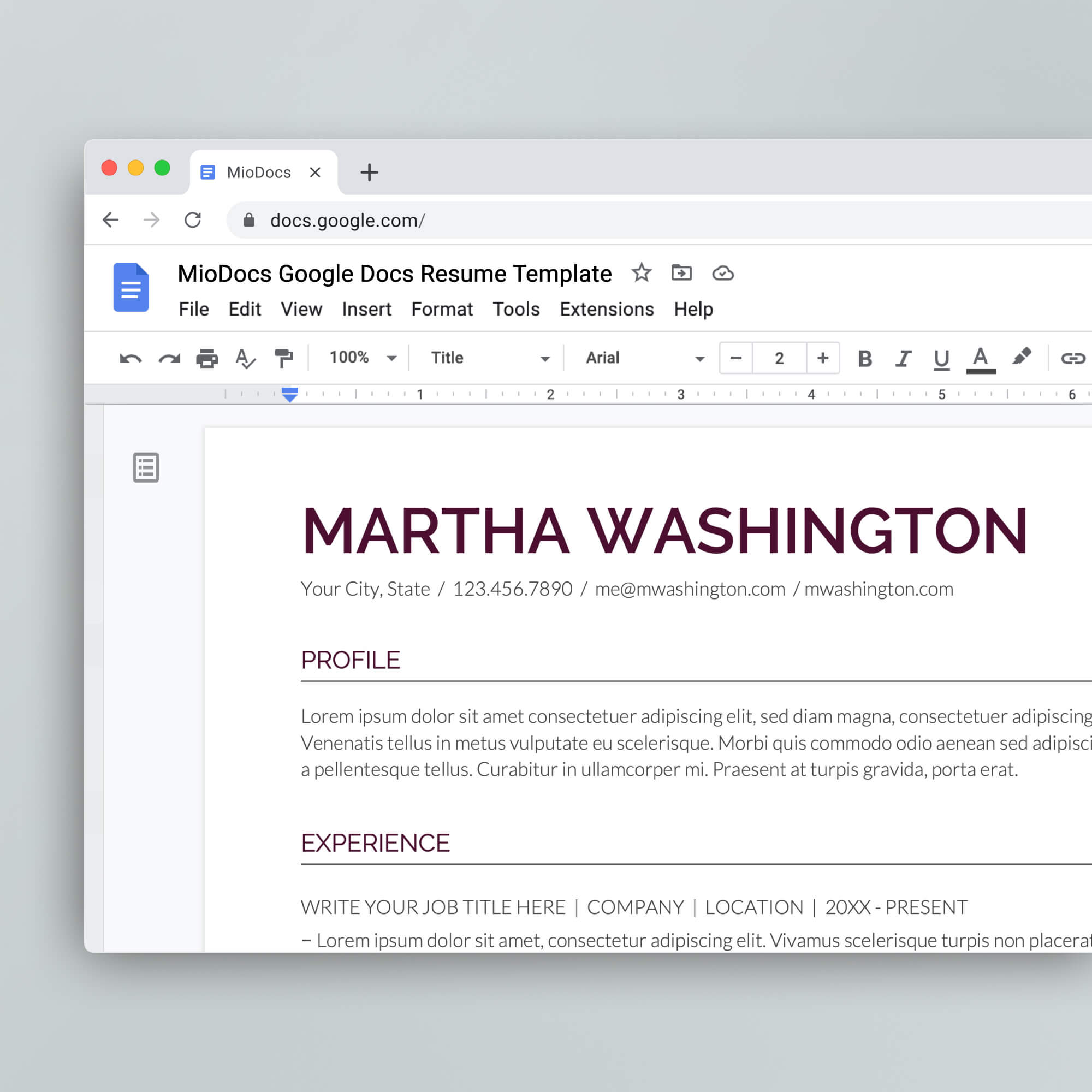
Task: Click the Google Docs home icon
Action: pos(130,288)
